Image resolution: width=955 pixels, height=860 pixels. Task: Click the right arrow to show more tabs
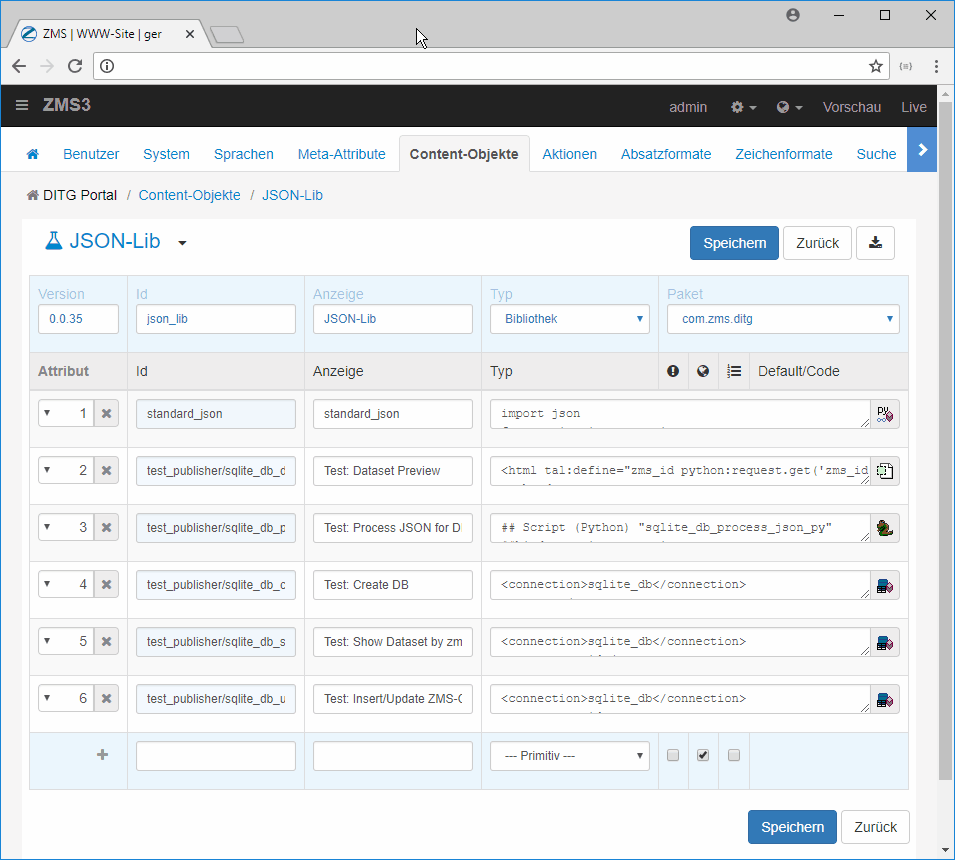[922, 150]
